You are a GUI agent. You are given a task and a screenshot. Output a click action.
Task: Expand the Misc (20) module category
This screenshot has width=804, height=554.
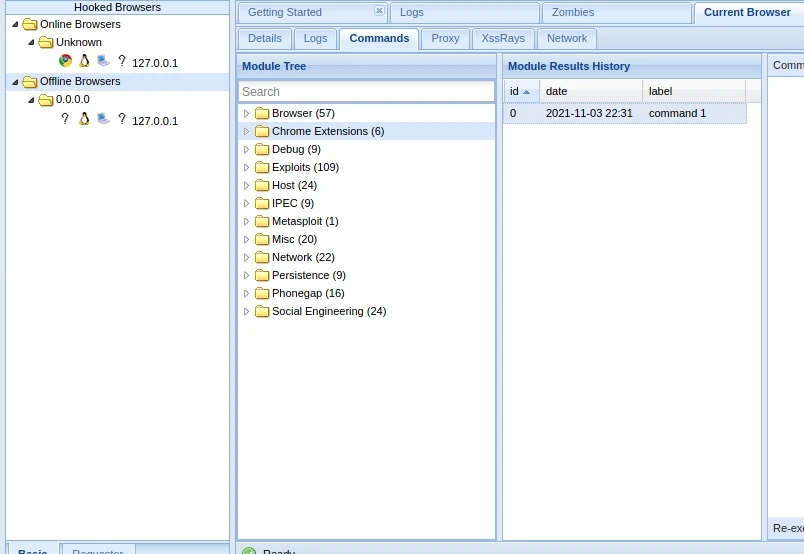[x=246, y=239]
